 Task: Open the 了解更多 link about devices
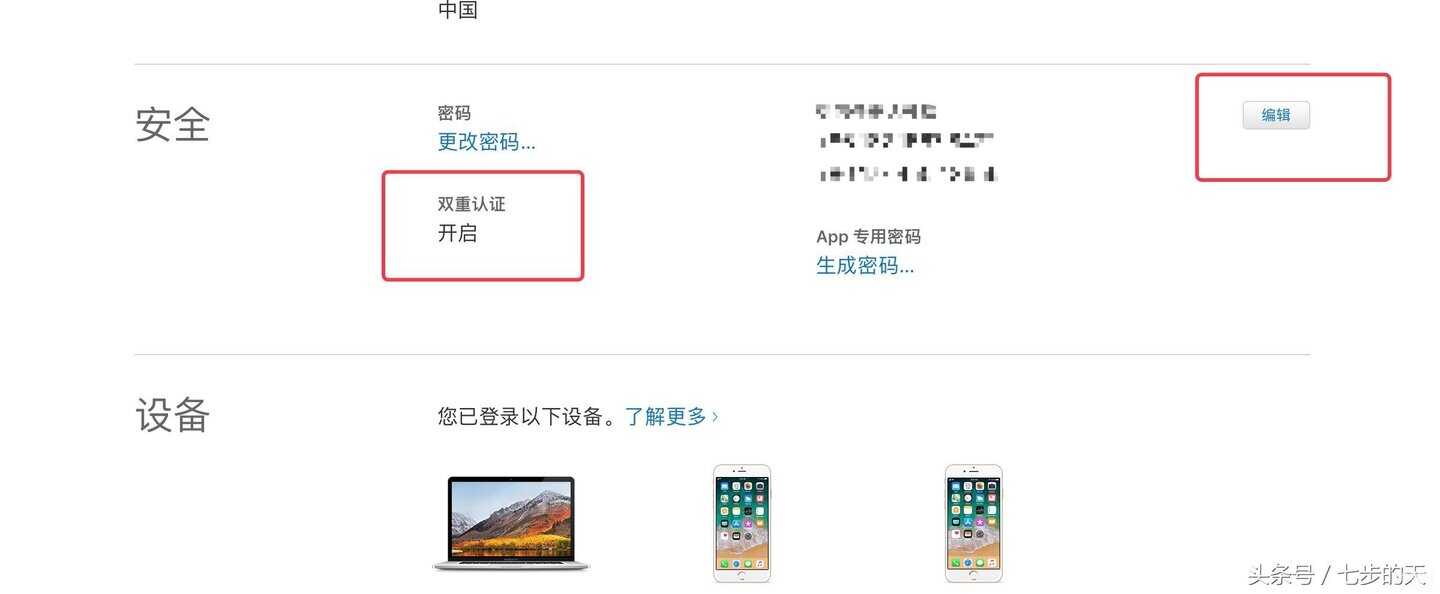(x=666, y=416)
